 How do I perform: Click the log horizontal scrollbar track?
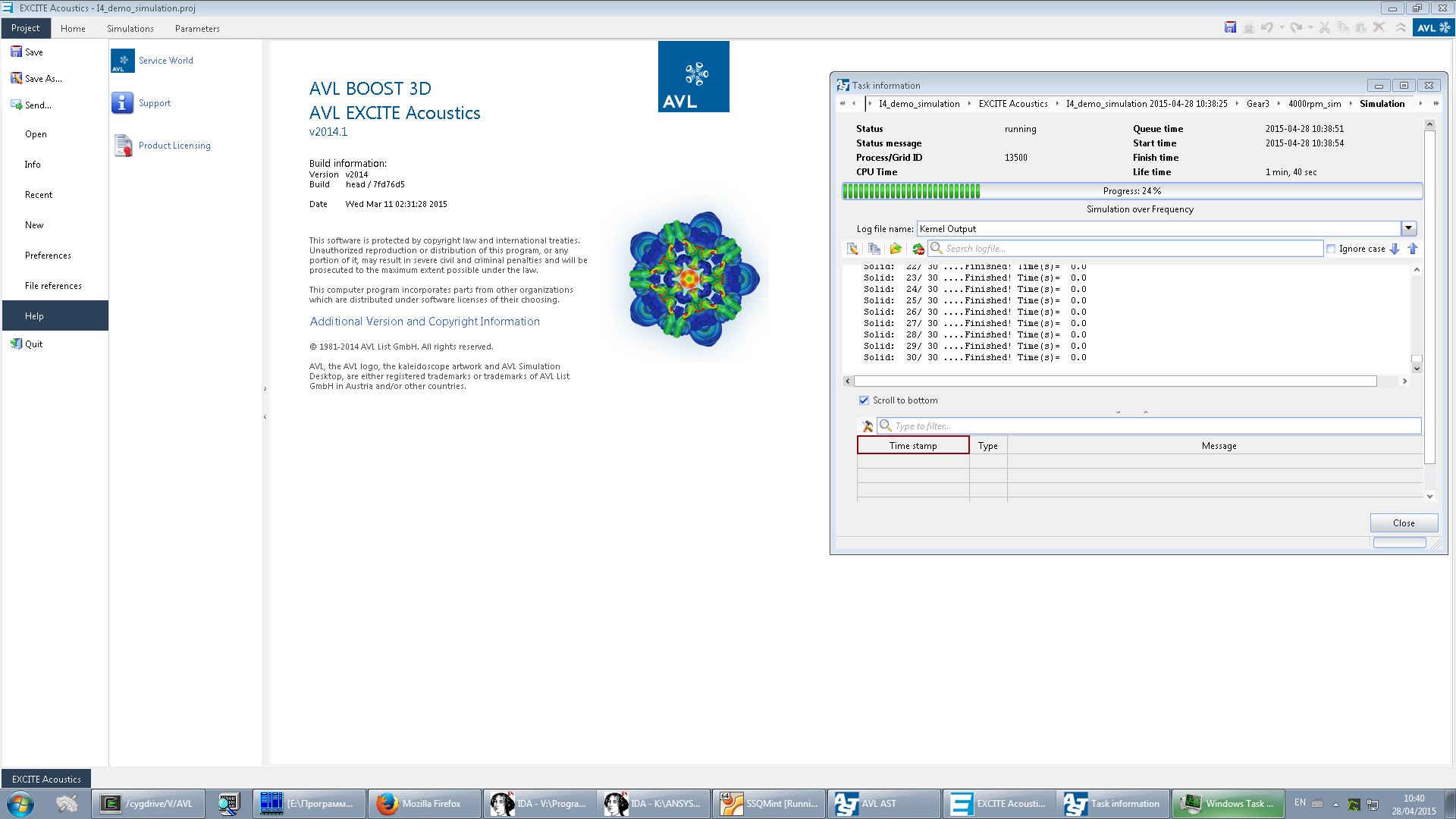[1126, 381]
